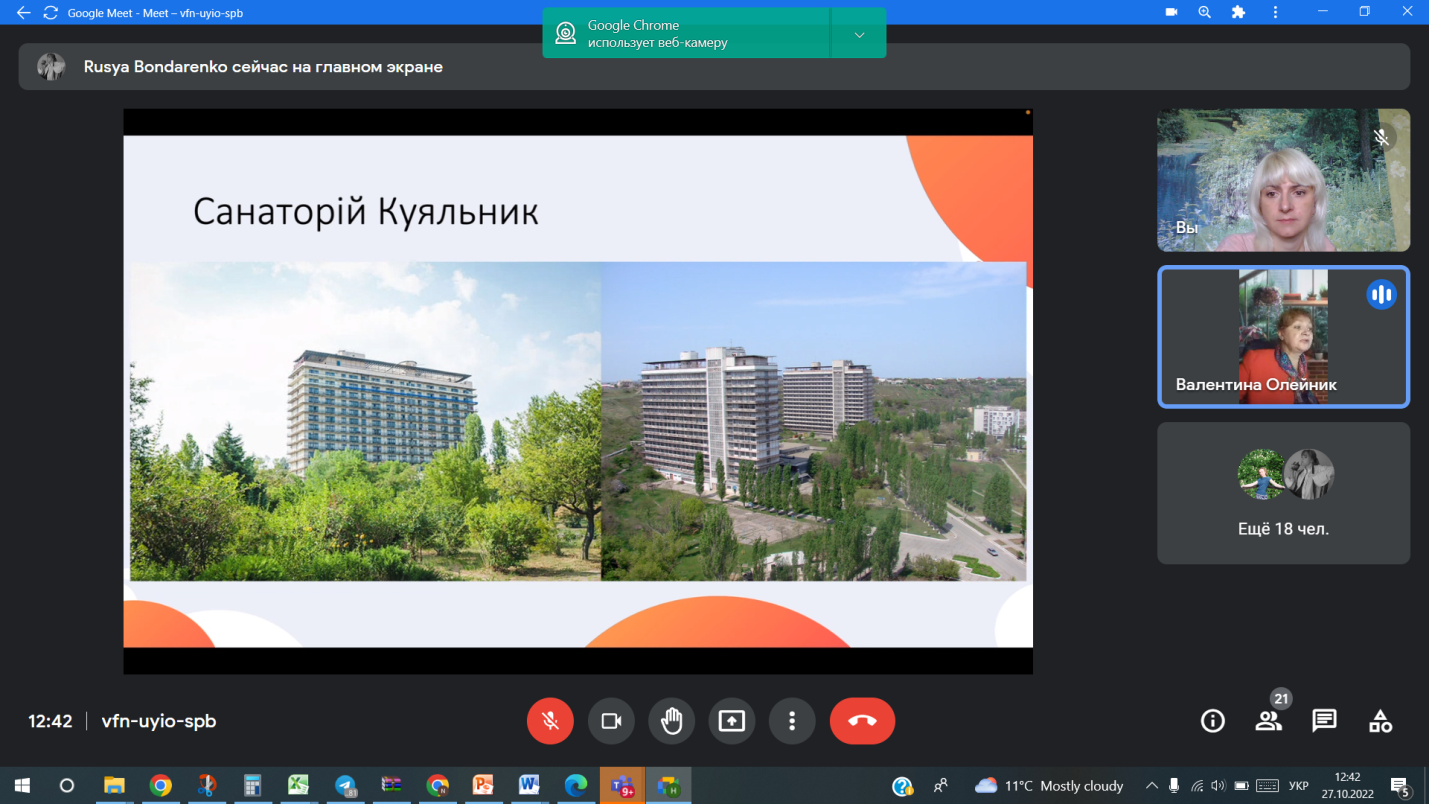Image resolution: width=1429 pixels, height=804 pixels.
Task: Open the Chrome three-dot menu in title bar
Action: coord(1275,12)
